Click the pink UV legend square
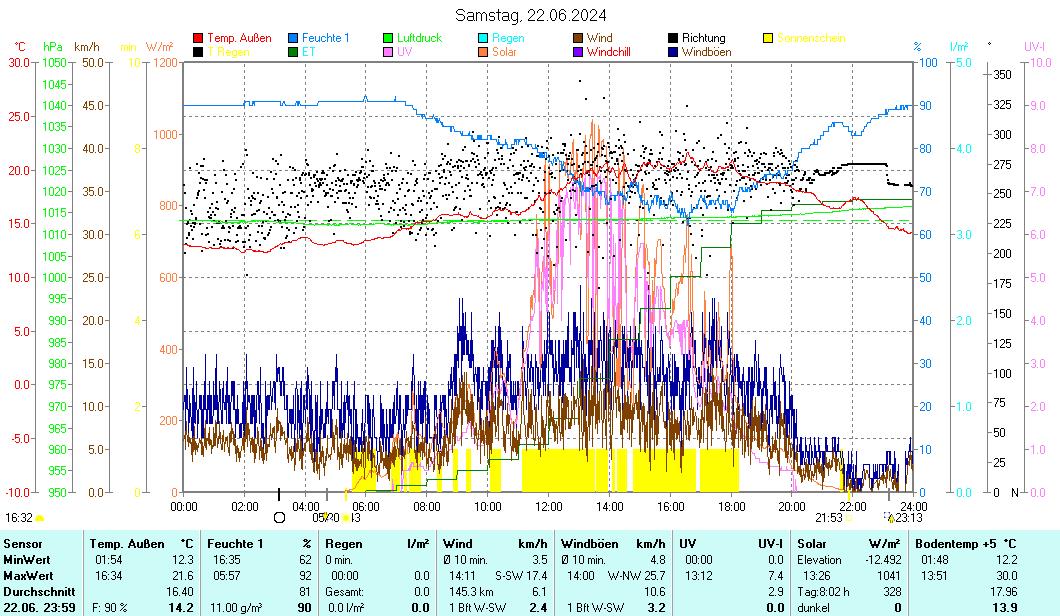The height and width of the screenshot is (616, 1060). 389,52
